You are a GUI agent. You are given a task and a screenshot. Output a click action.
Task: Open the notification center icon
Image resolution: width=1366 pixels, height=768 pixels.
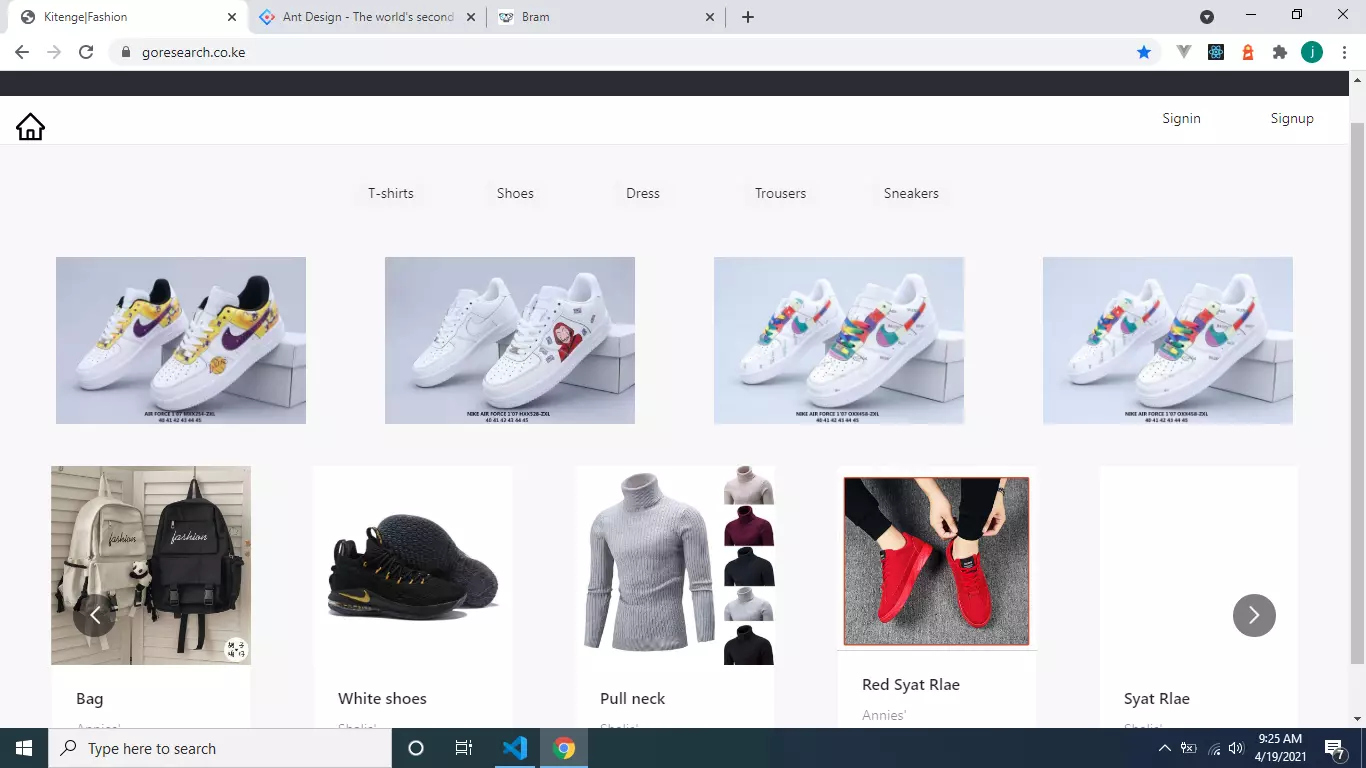(1334, 748)
